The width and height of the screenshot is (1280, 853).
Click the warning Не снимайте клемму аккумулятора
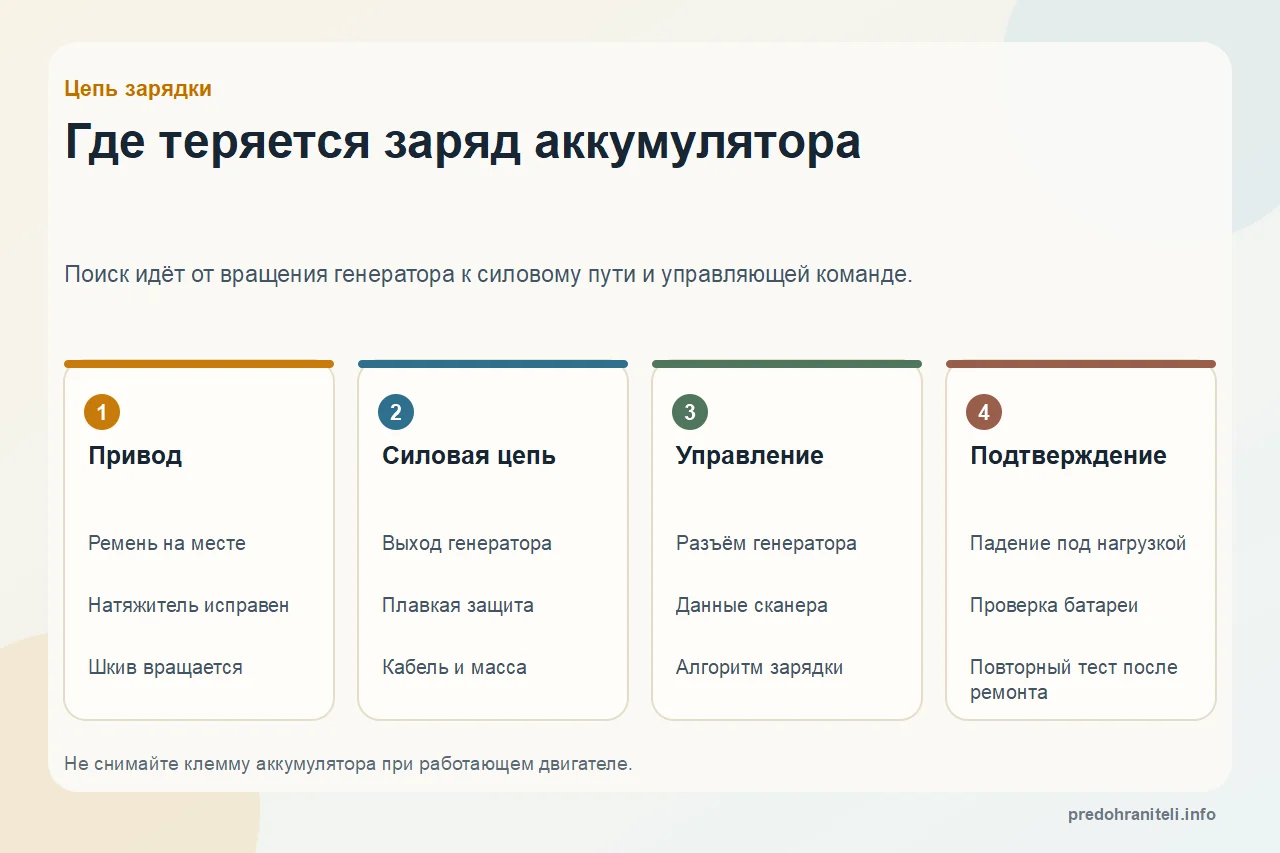pyautogui.click(x=348, y=764)
